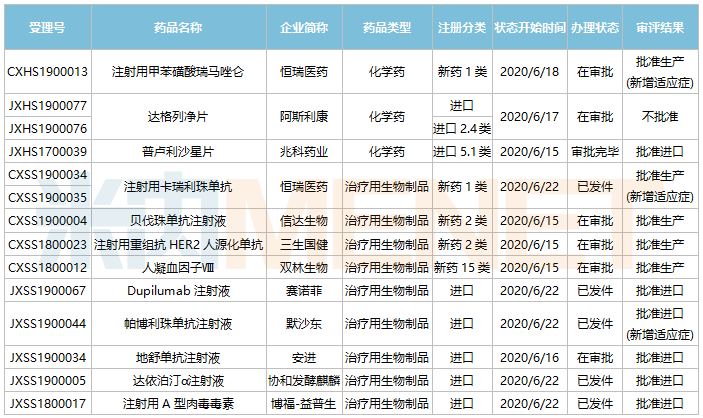Click company cell 协和发酵麒麟

click(x=304, y=381)
